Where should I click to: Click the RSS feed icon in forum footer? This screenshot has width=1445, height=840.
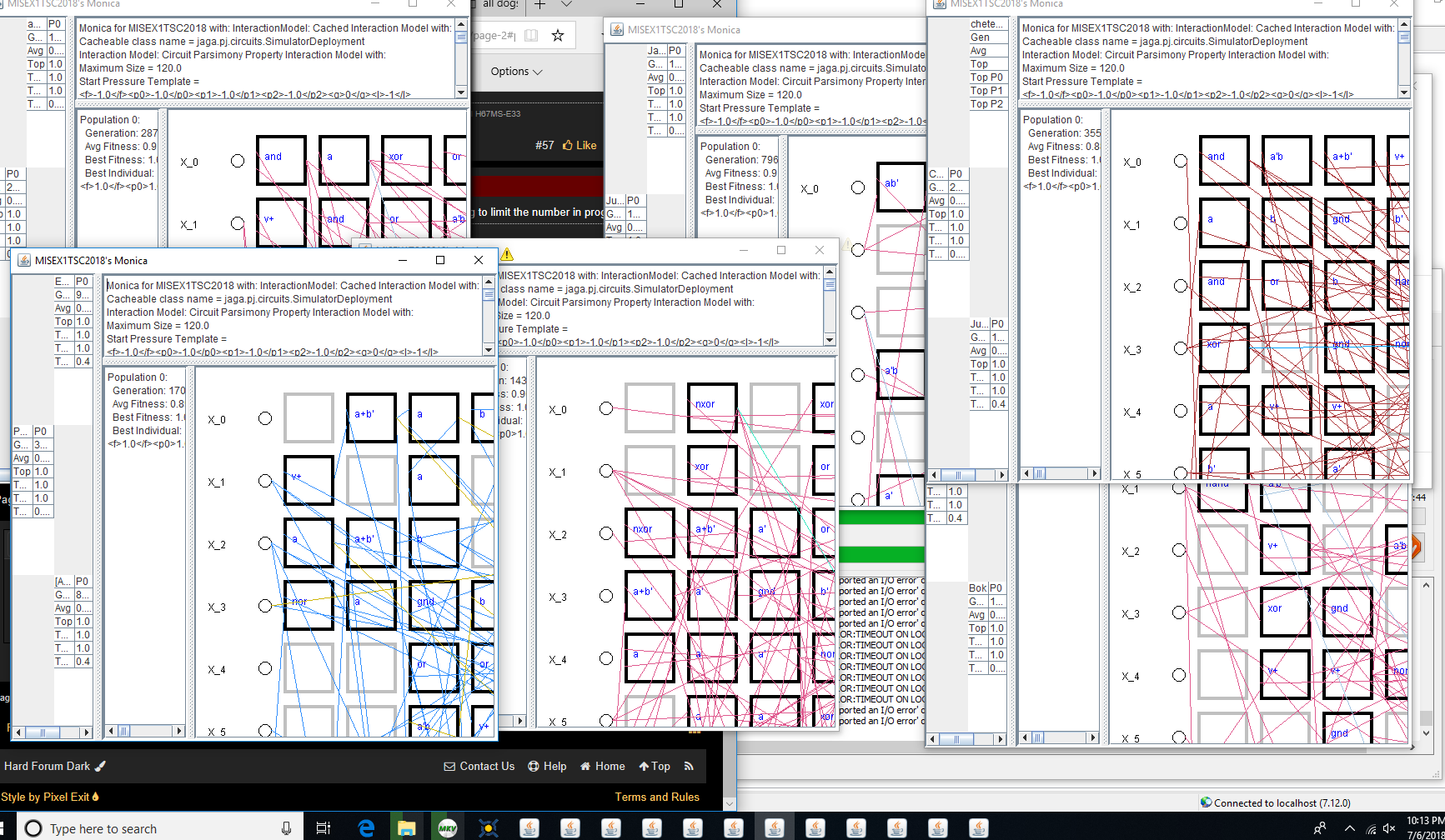pos(688,766)
